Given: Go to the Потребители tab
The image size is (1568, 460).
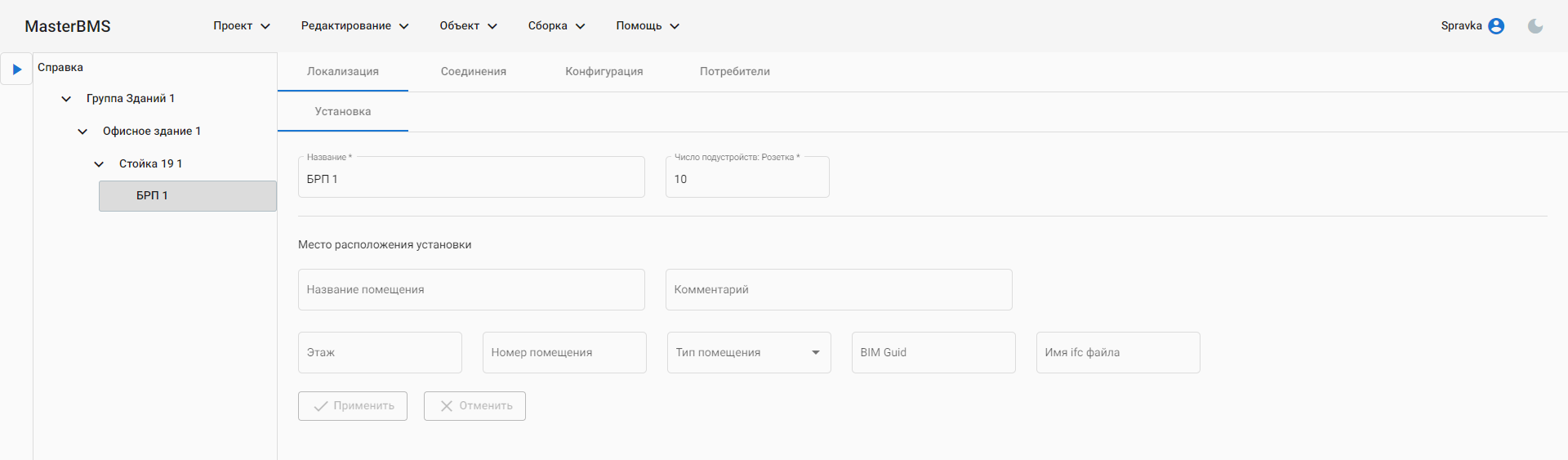Looking at the screenshot, I should tap(735, 72).
